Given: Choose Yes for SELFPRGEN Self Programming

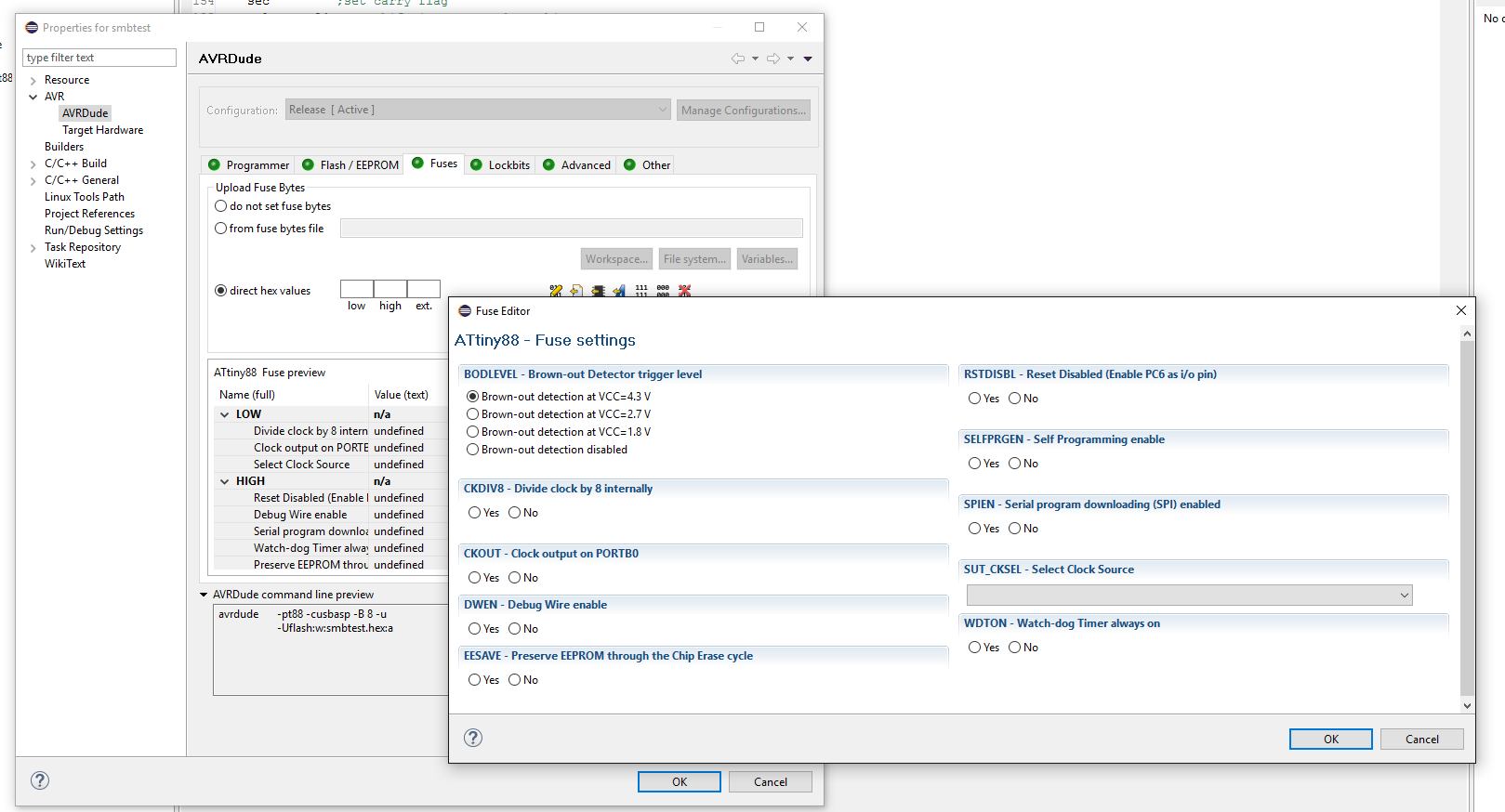Looking at the screenshot, I should [x=975, y=464].
